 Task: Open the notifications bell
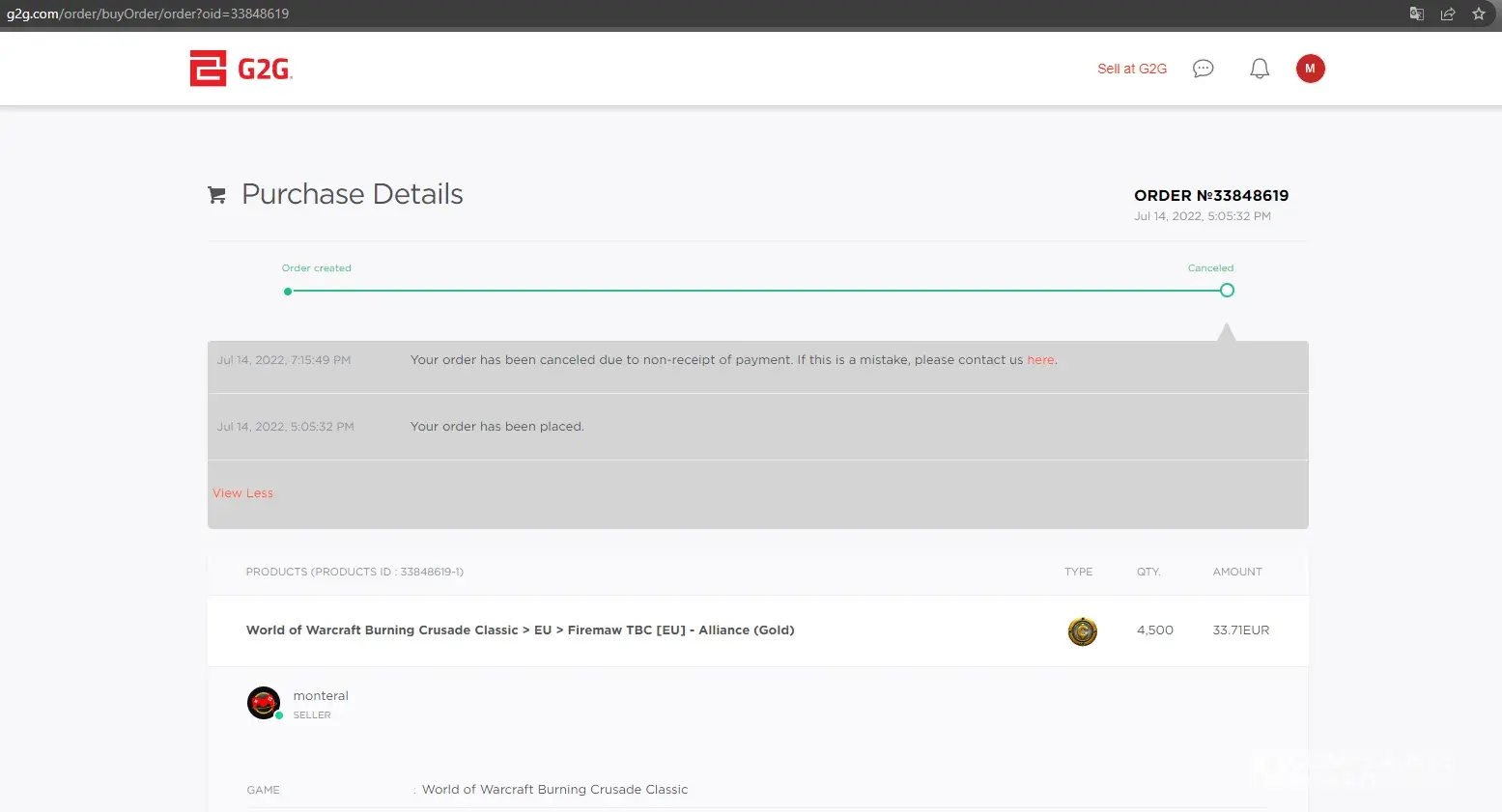click(x=1260, y=69)
